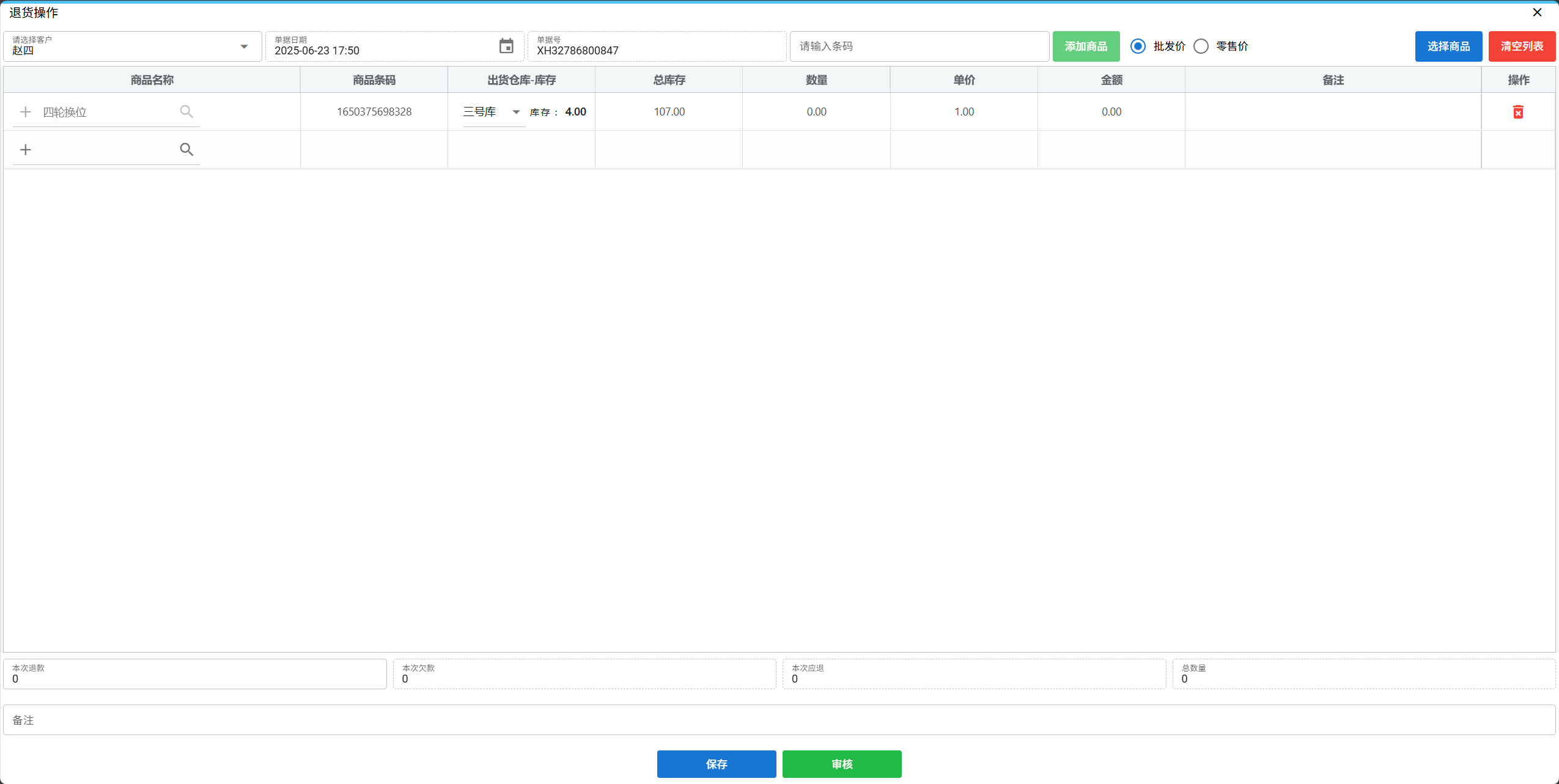Select the 批发价 radio button
Image resolution: width=1559 pixels, height=784 pixels.
coord(1138,46)
